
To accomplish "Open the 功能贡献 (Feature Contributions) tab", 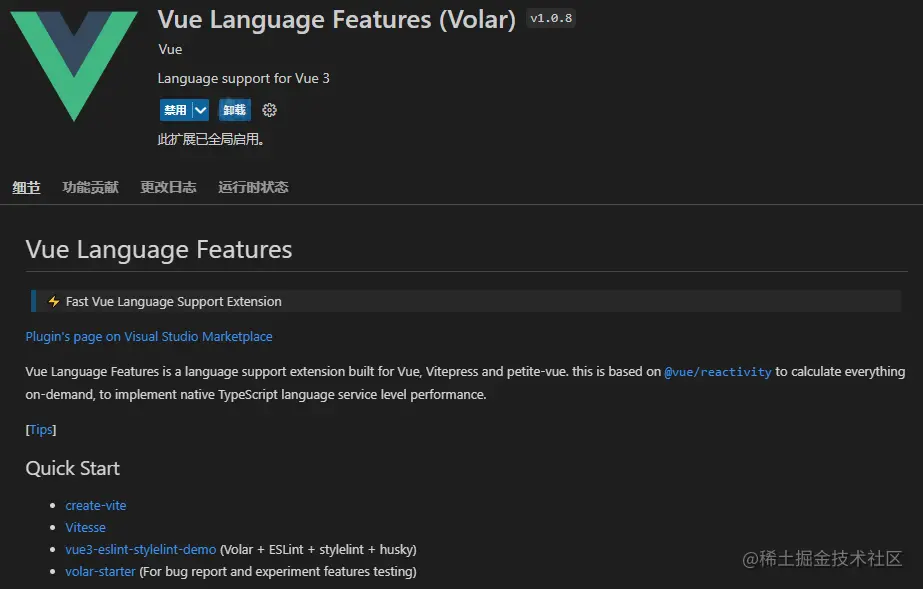I will coord(90,187).
